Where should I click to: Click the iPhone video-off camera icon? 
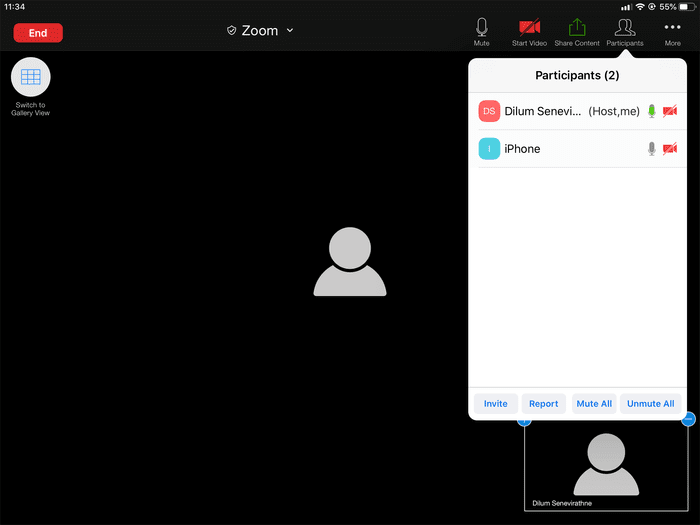(x=670, y=149)
